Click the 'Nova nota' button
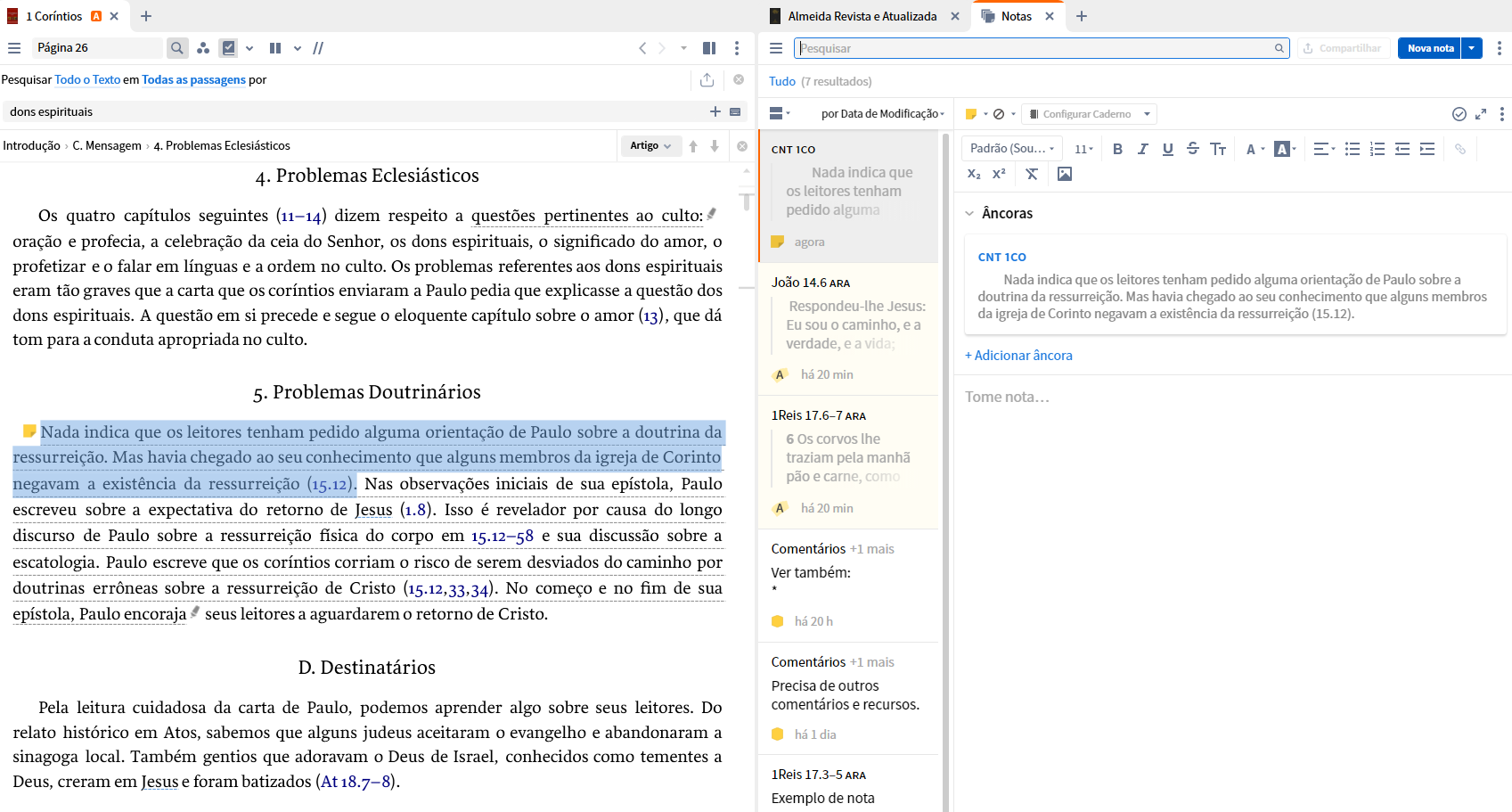1512x812 pixels. coord(1431,48)
